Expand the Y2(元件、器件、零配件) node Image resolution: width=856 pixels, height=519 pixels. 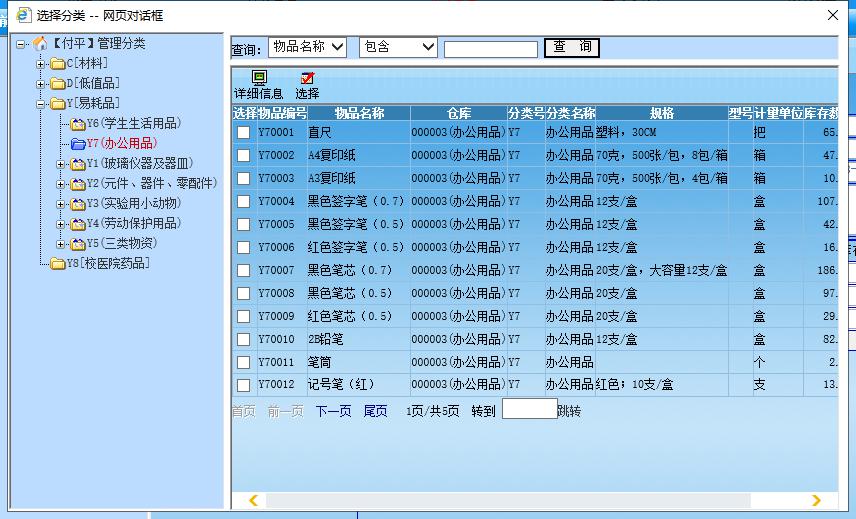point(61,184)
